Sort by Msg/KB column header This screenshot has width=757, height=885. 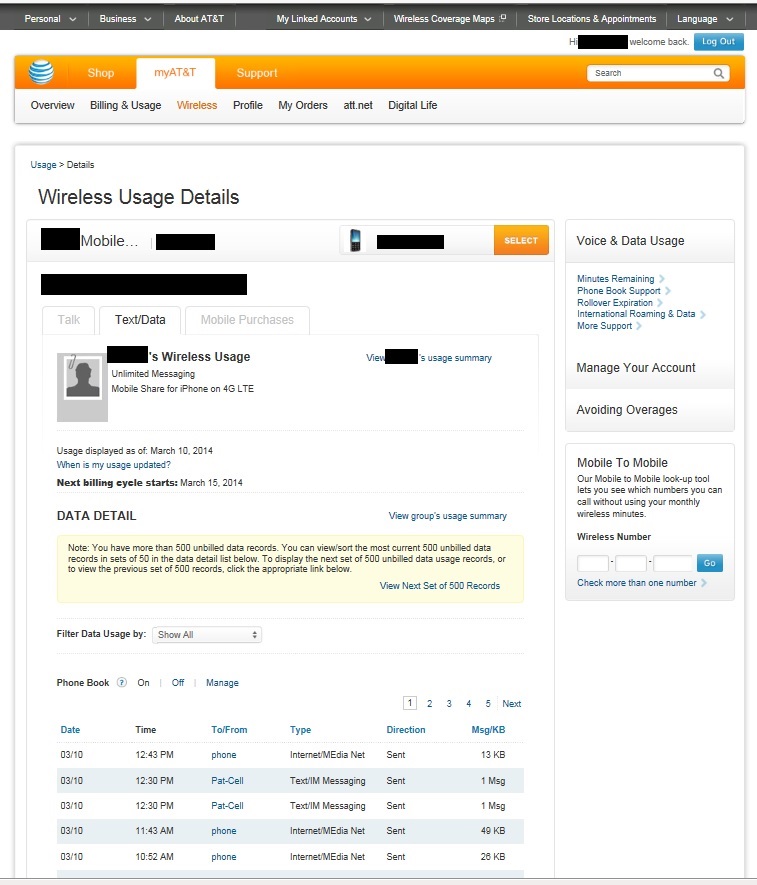pyautogui.click(x=488, y=730)
